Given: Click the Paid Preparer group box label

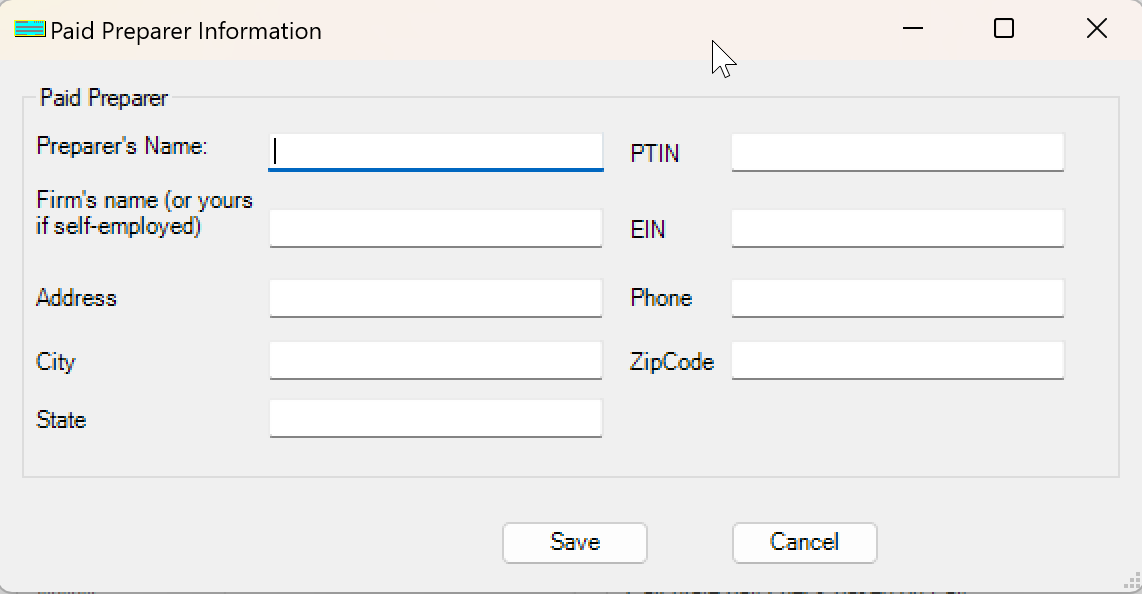Looking at the screenshot, I should pyautogui.click(x=104, y=98).
